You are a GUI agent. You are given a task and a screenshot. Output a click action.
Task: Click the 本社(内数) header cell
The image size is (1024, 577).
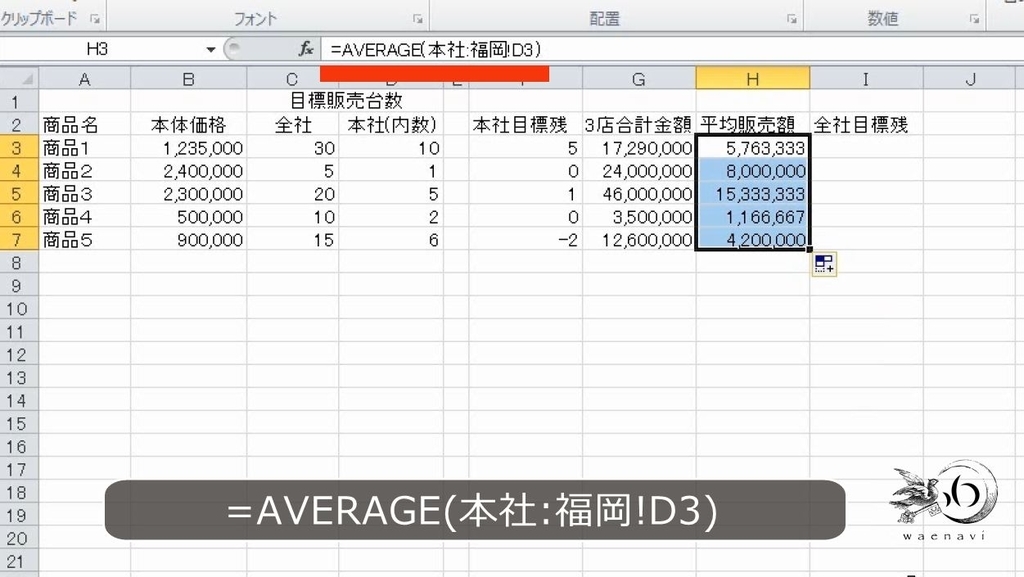point(391,125)
